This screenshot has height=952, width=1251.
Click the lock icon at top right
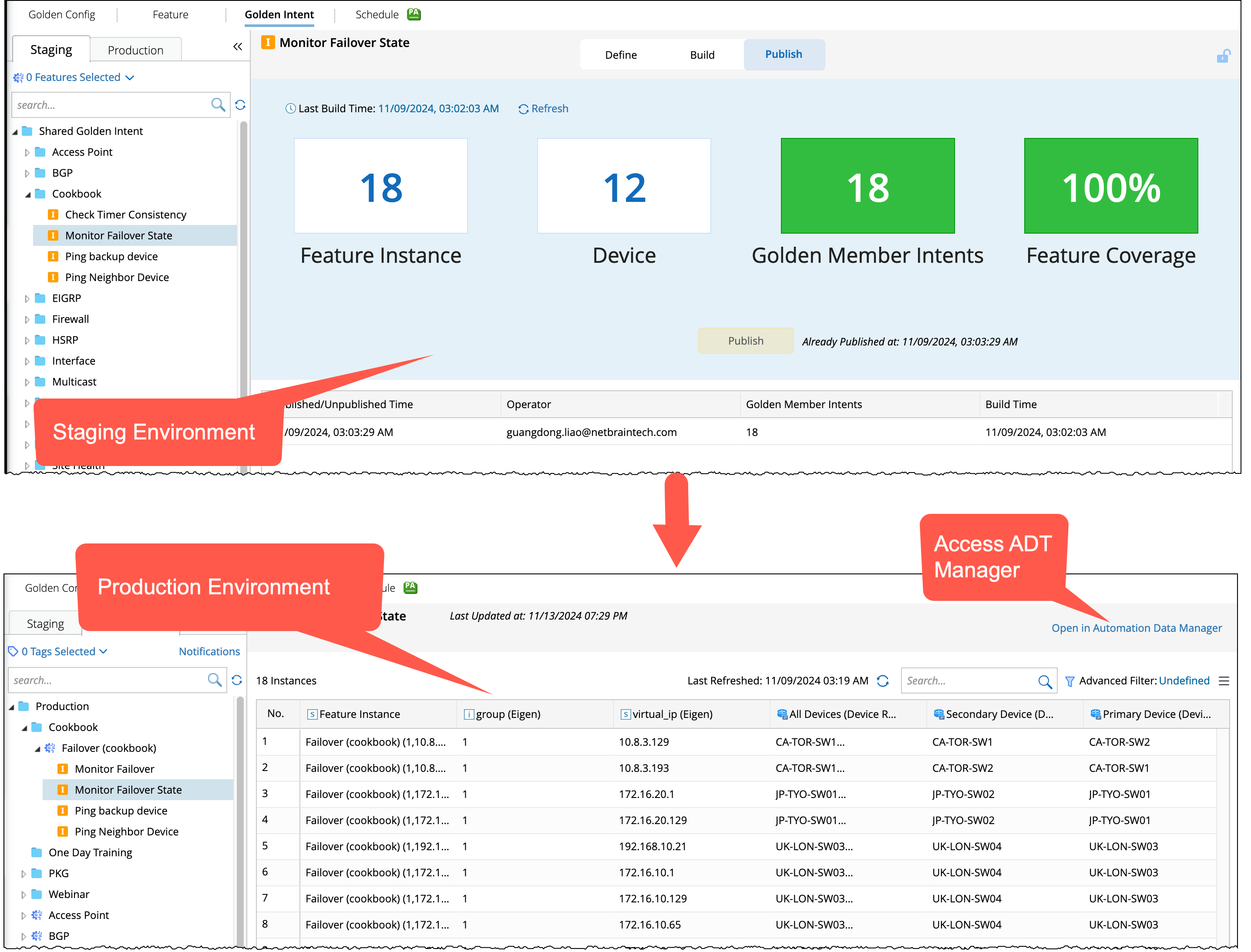[x=1223, y=56]
